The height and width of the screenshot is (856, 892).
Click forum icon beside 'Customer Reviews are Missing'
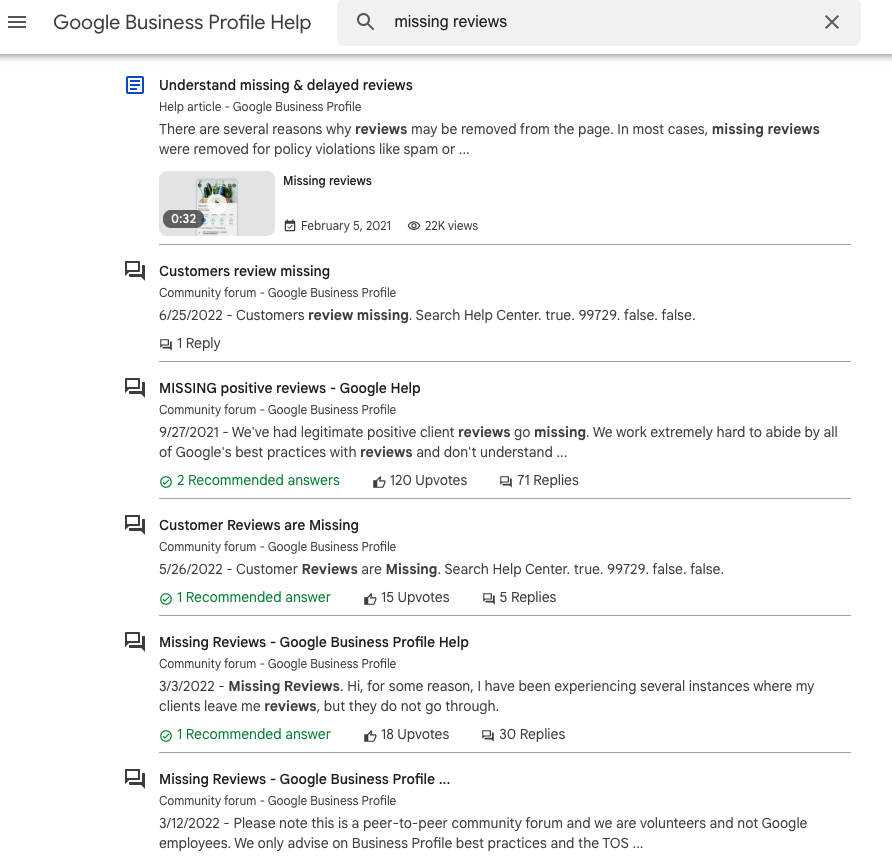(x=135, y=524)
